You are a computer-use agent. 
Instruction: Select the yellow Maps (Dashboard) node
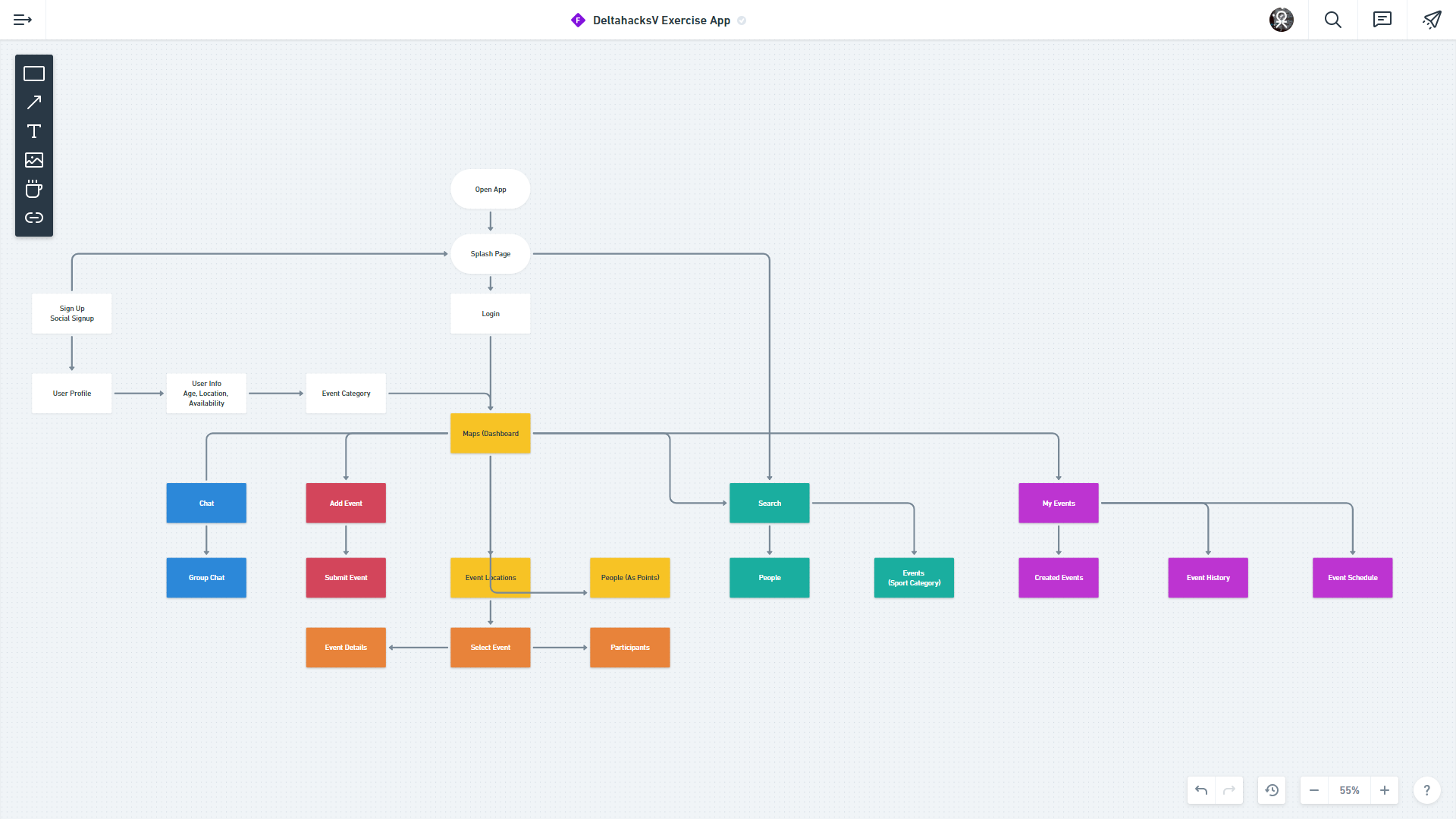pyautogui.click(x=490, y=433)
